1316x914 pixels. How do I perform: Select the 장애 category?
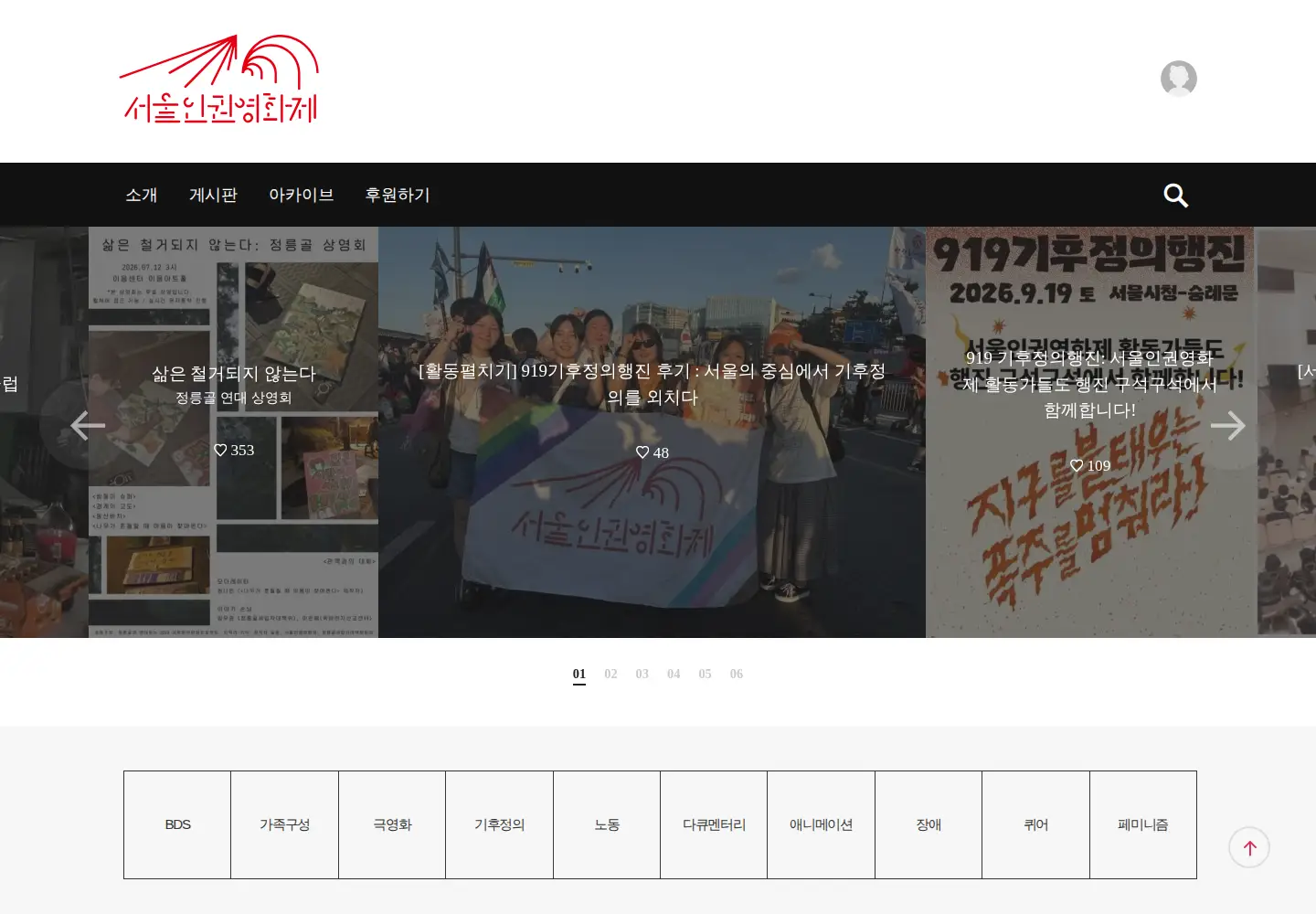[929, 824]
